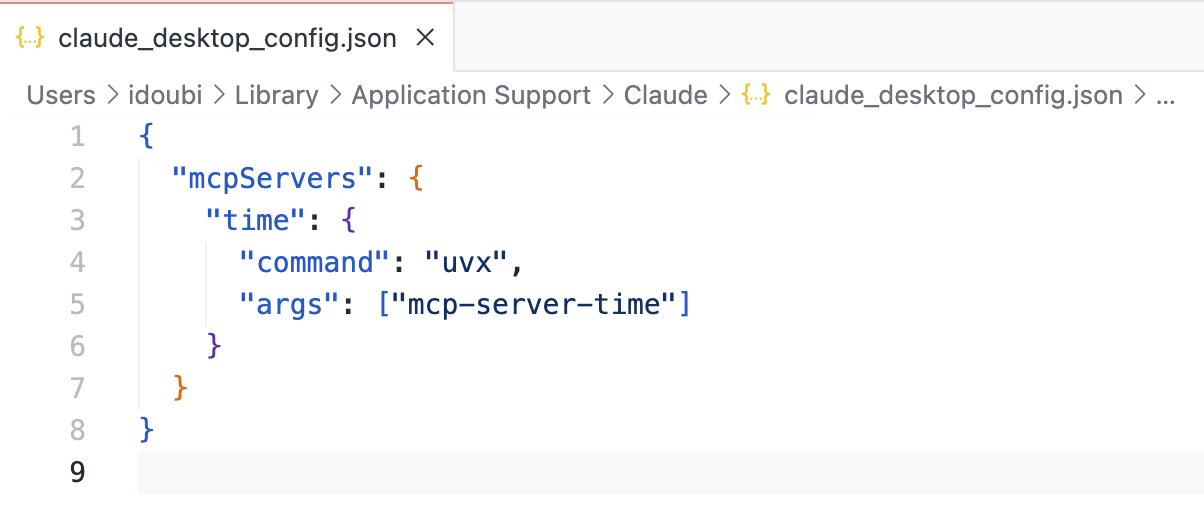The height and width of the screenshot is (514, 1204).
Task: Click the "command" key in the code
Action: [314, 262]
